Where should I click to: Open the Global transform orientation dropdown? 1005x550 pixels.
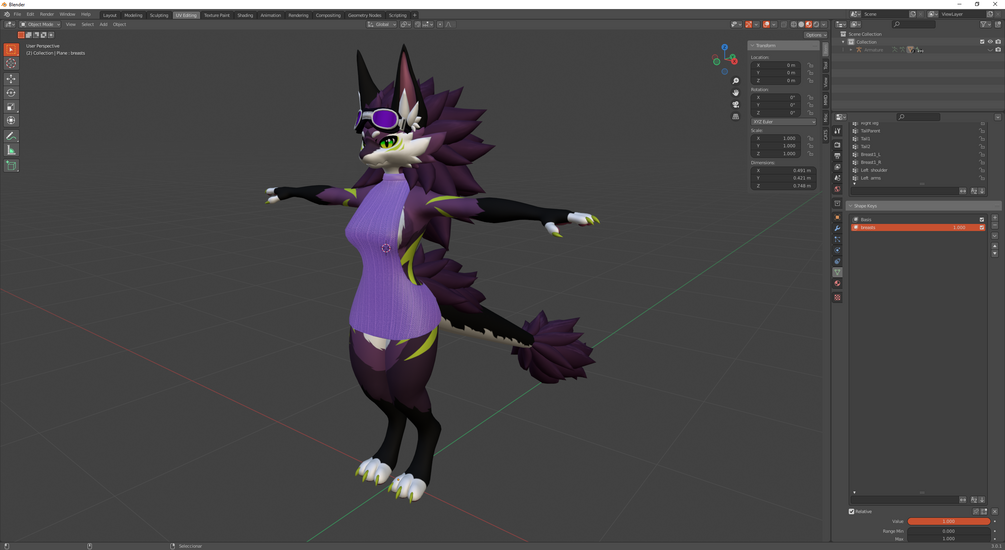coord(381,24)
